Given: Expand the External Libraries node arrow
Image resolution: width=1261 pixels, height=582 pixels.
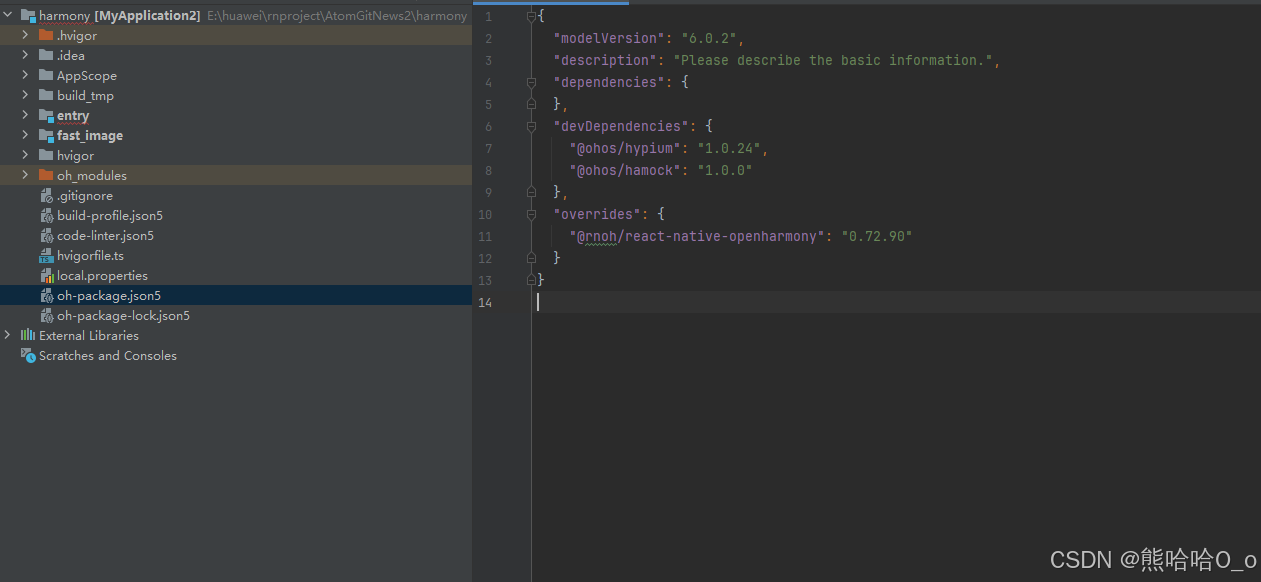Looking at the screenshot, I should tap(8, 335).
